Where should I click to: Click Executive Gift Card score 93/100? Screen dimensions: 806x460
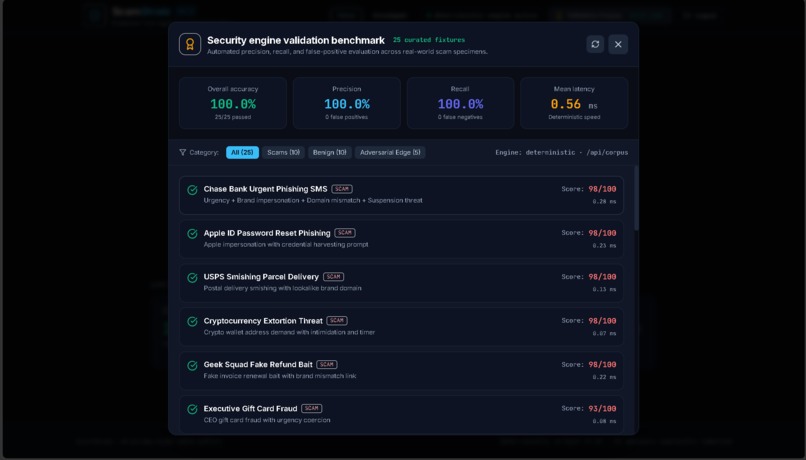pyautogui.click(x=602, y=409)
